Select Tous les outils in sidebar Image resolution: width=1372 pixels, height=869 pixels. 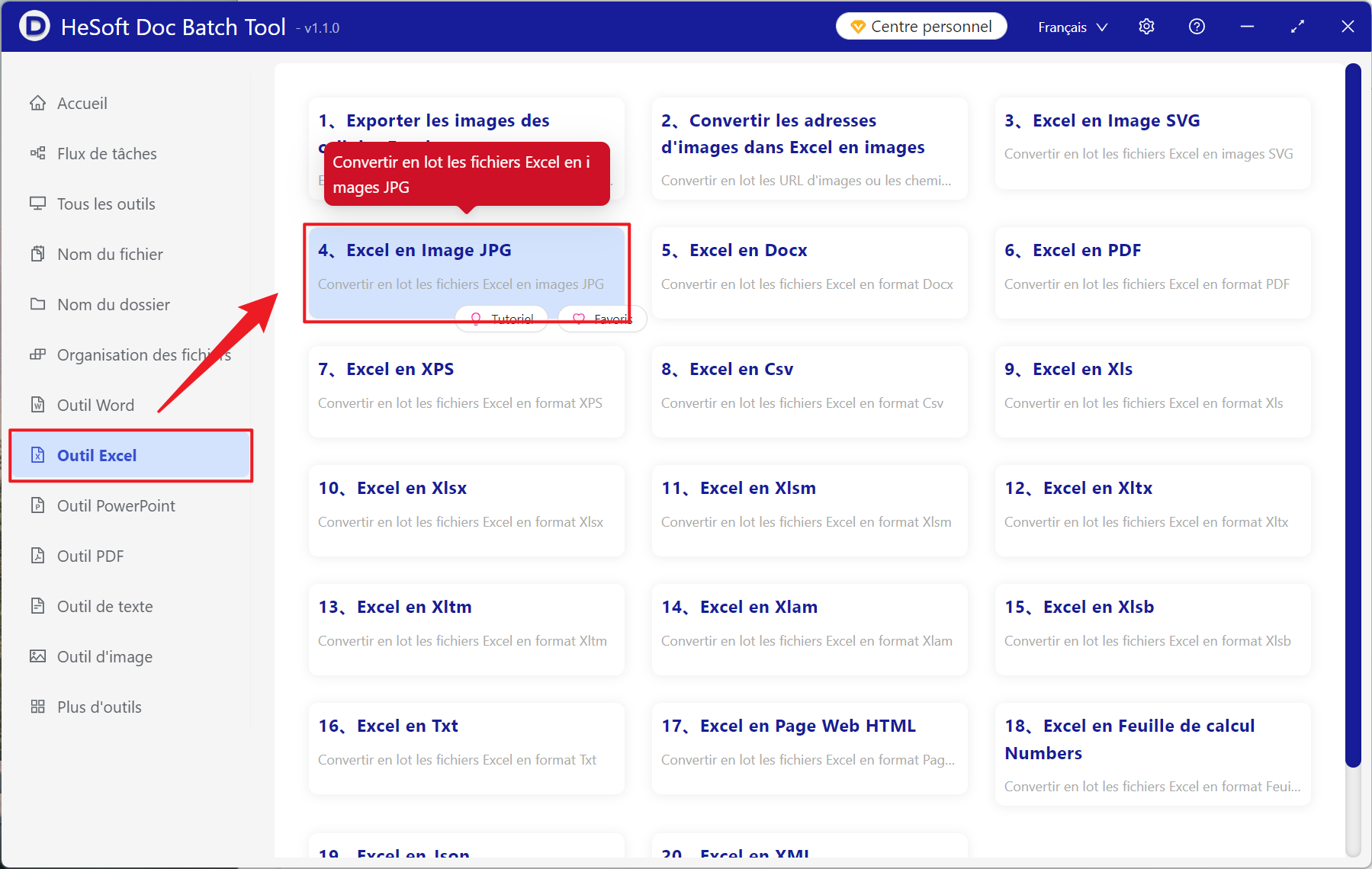[130, 204]
